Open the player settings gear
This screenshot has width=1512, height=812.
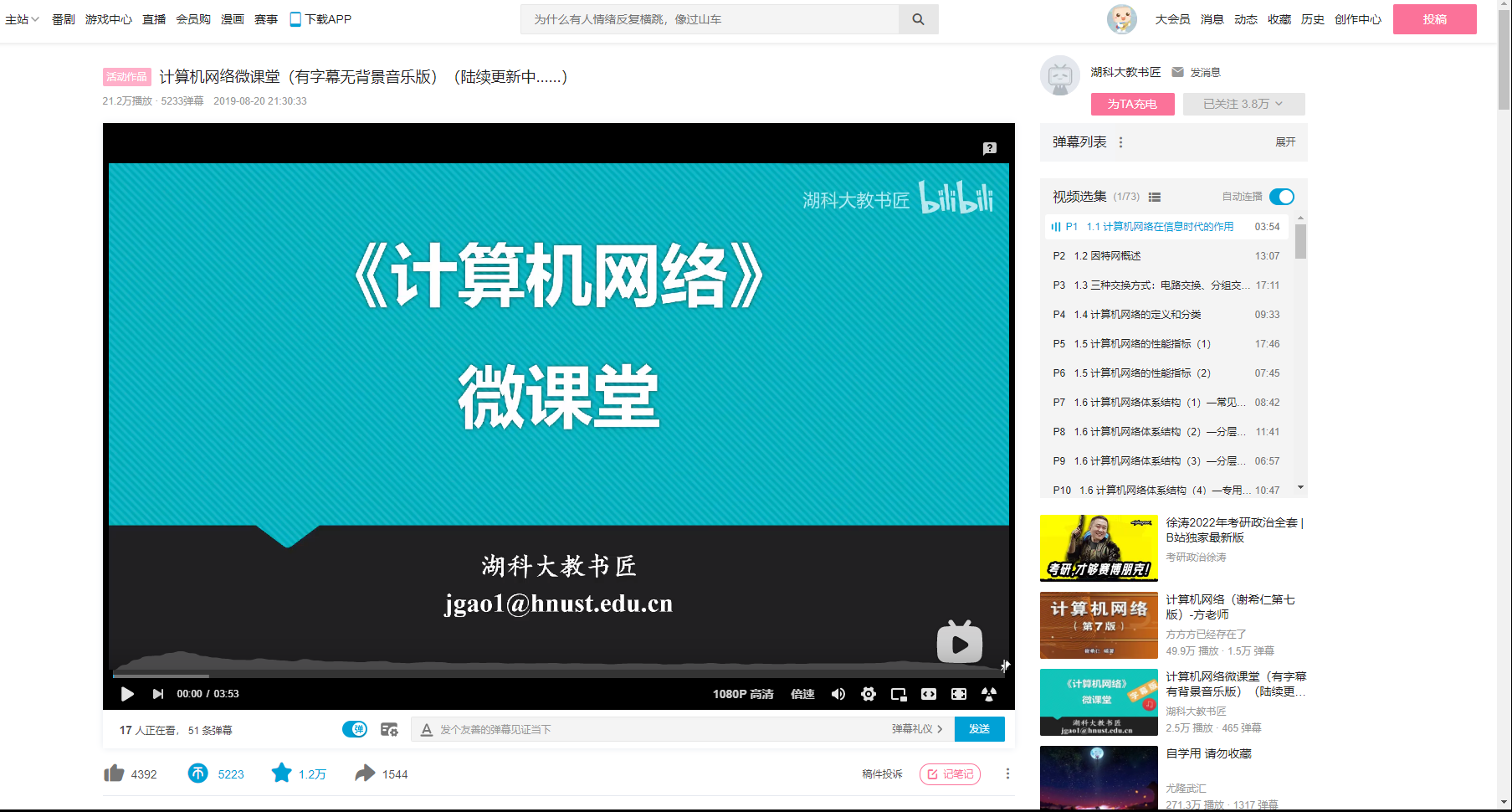[x=869, y=694]
